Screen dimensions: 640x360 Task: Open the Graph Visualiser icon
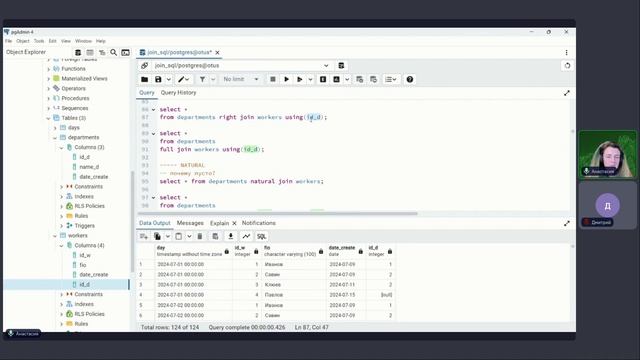pos(246,236)
